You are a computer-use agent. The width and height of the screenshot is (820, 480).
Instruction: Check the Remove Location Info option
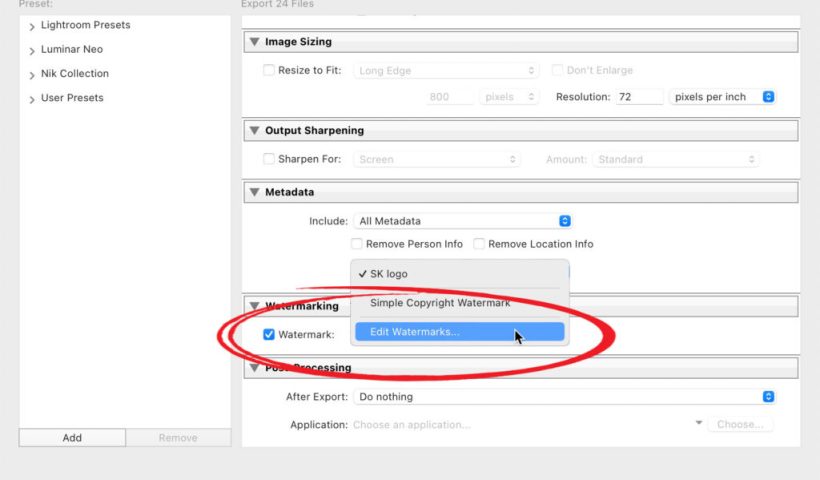(479, 244)
